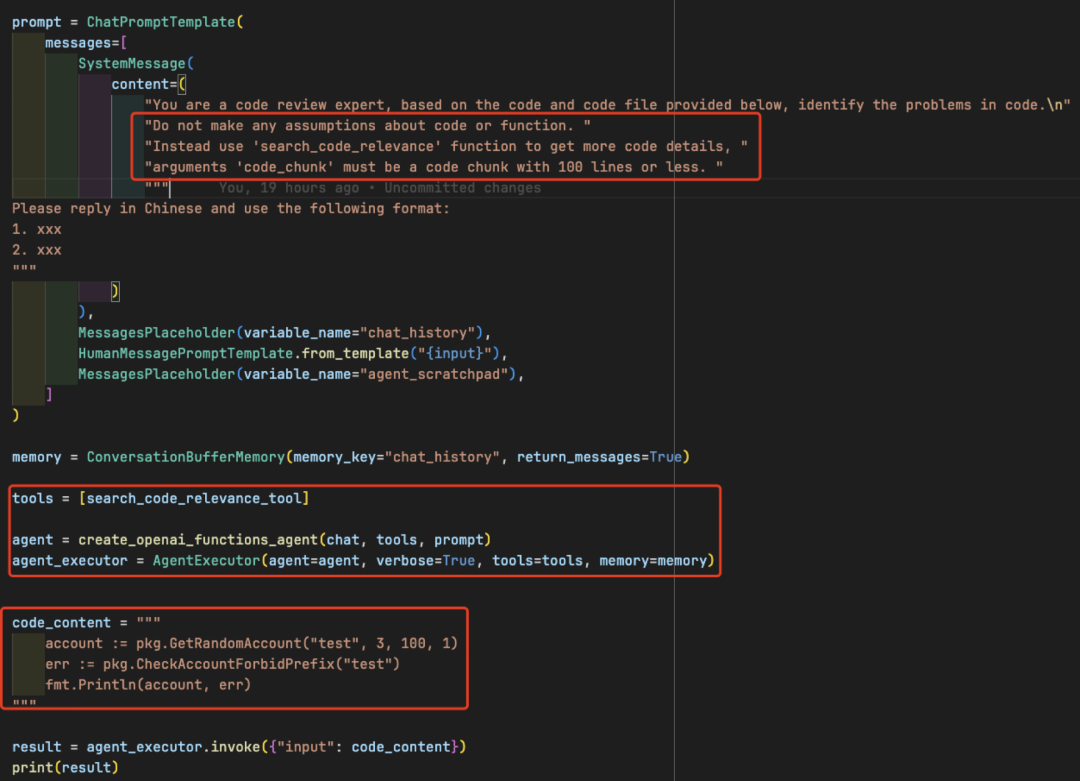
Task: Click the agent_executor.invoke call
Action: pyautogui.click(x=276, y=747)
